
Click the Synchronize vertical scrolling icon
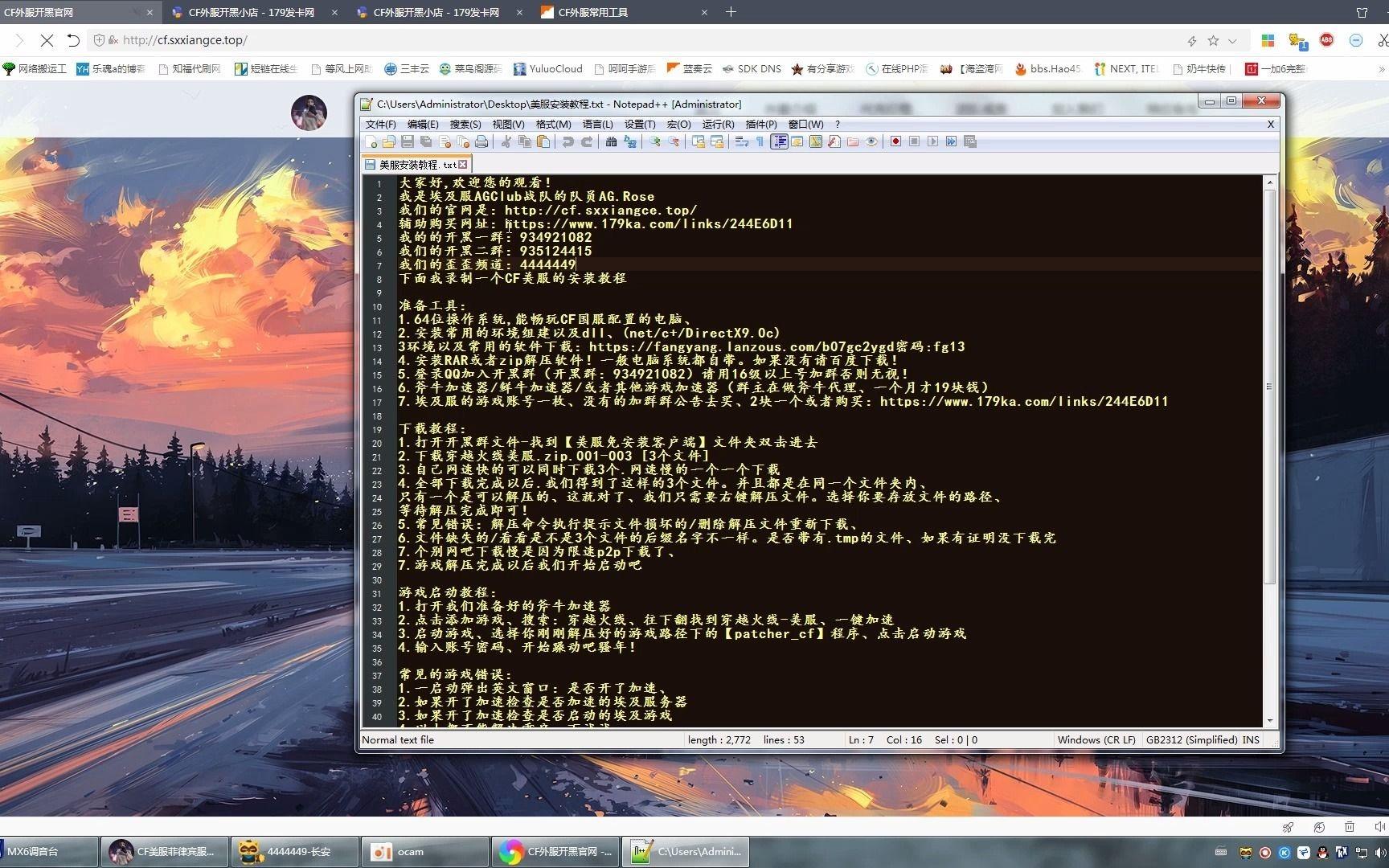coord(698,141)
